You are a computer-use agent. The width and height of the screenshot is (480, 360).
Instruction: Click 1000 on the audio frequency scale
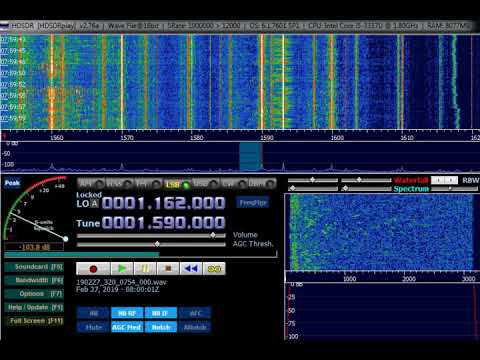(349, 279)
